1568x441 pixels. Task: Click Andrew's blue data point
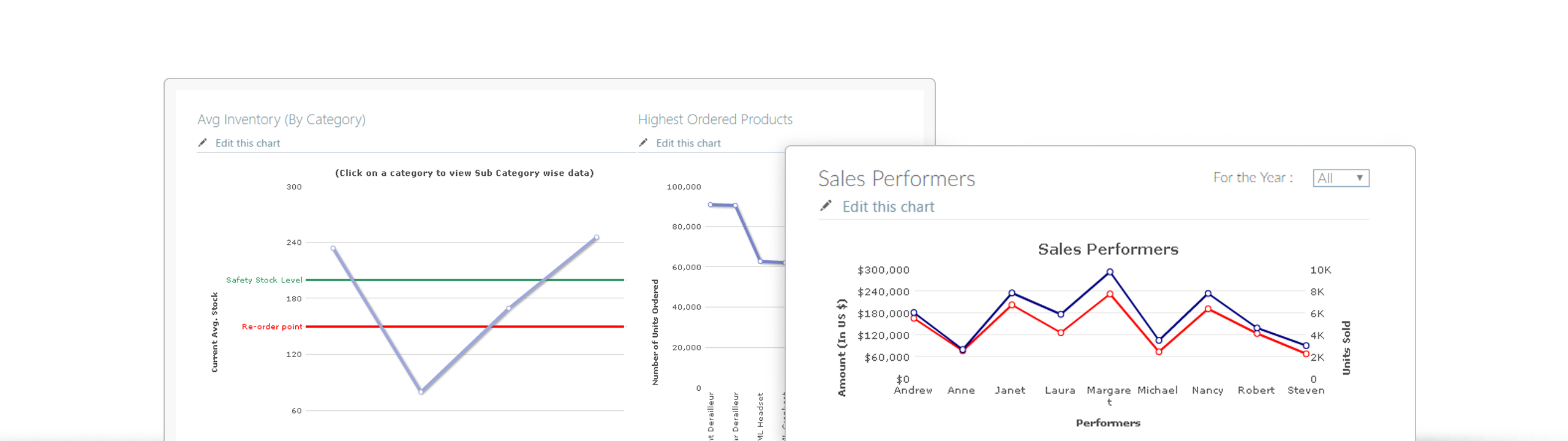pos(914,312)
